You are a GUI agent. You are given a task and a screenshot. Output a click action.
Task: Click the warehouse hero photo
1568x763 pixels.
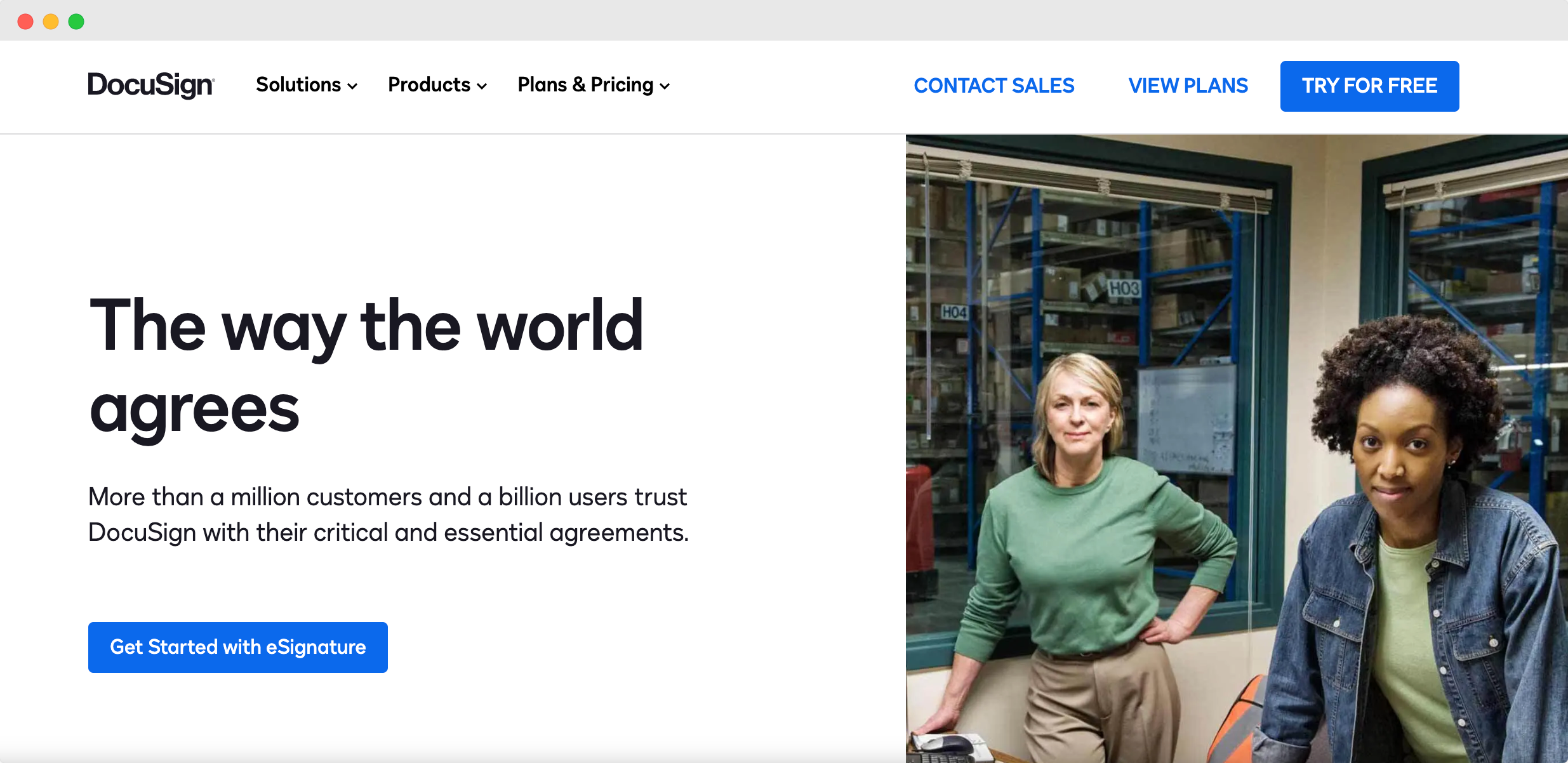point(1237,448)
